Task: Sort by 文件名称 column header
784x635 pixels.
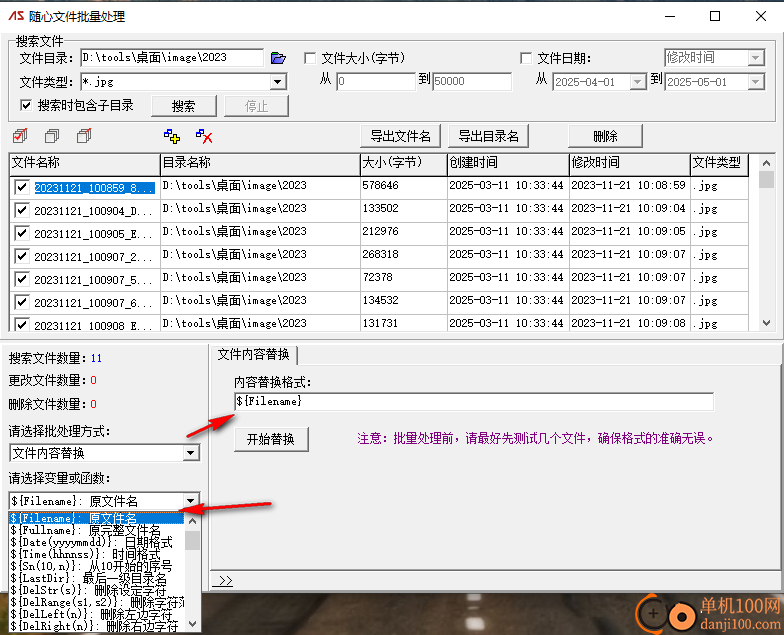Action: tap(84, 164)
